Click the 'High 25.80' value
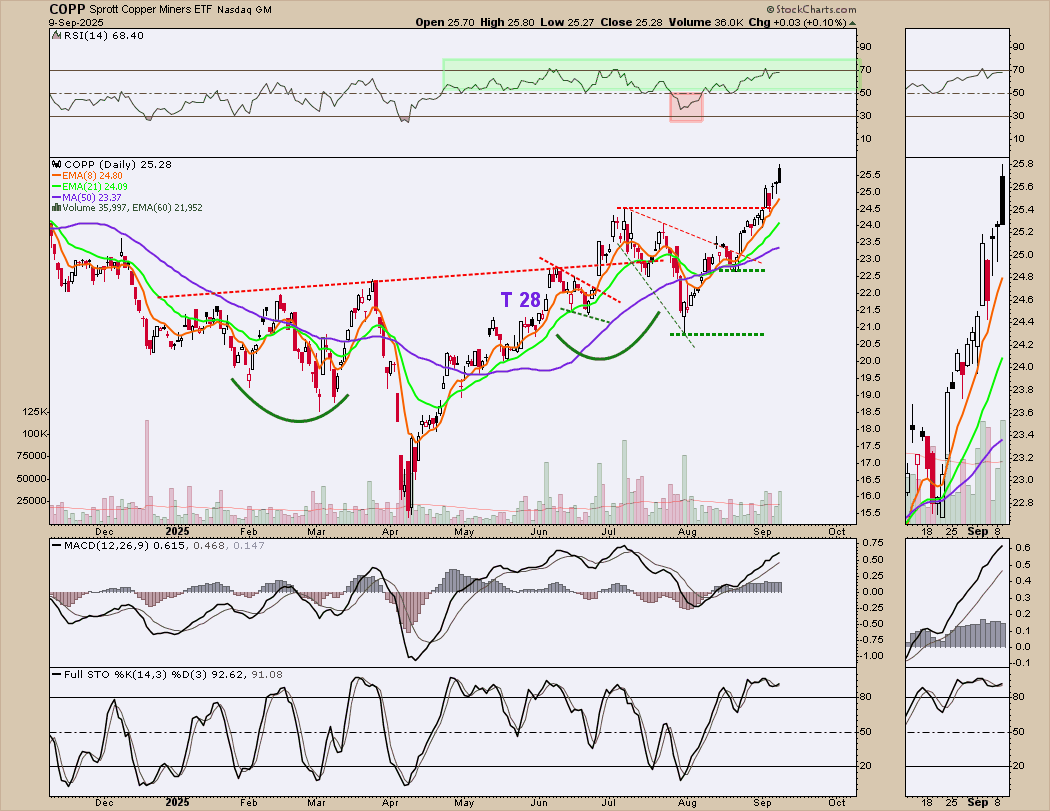This screenshot has width=1050, height=811. 507,22
